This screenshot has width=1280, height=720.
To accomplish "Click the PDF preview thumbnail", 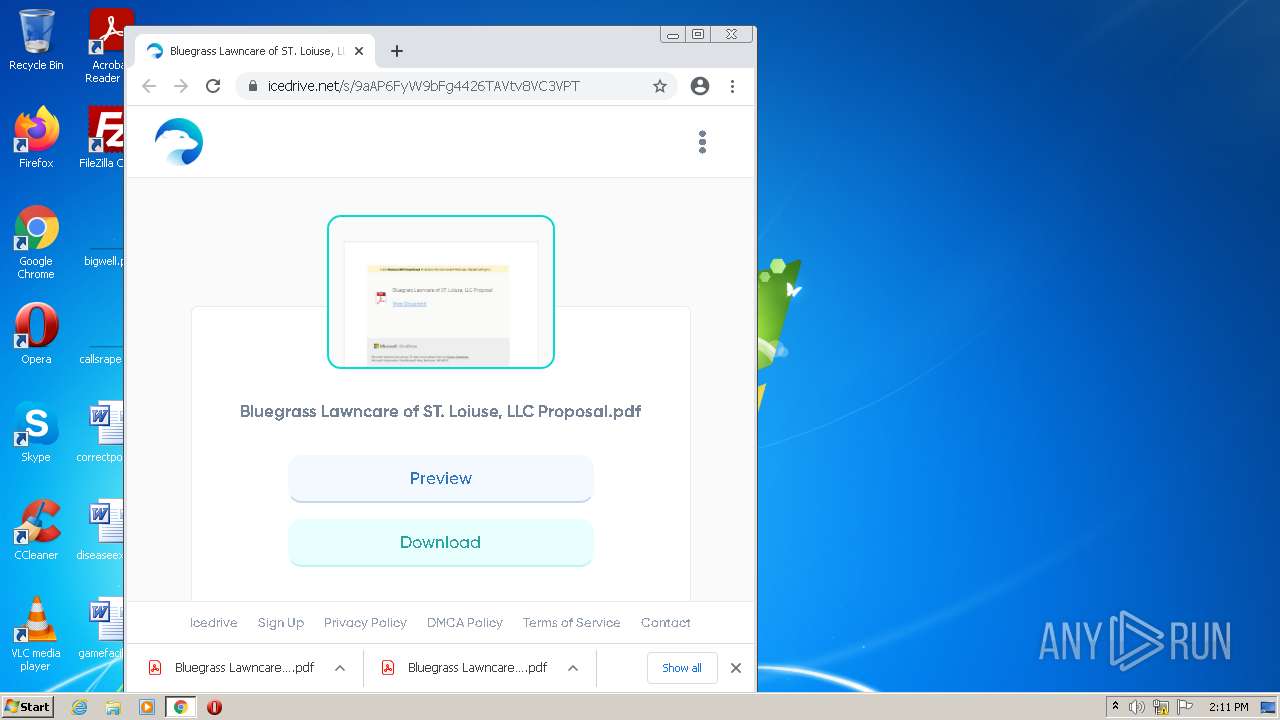I will [x=441, y=292].
